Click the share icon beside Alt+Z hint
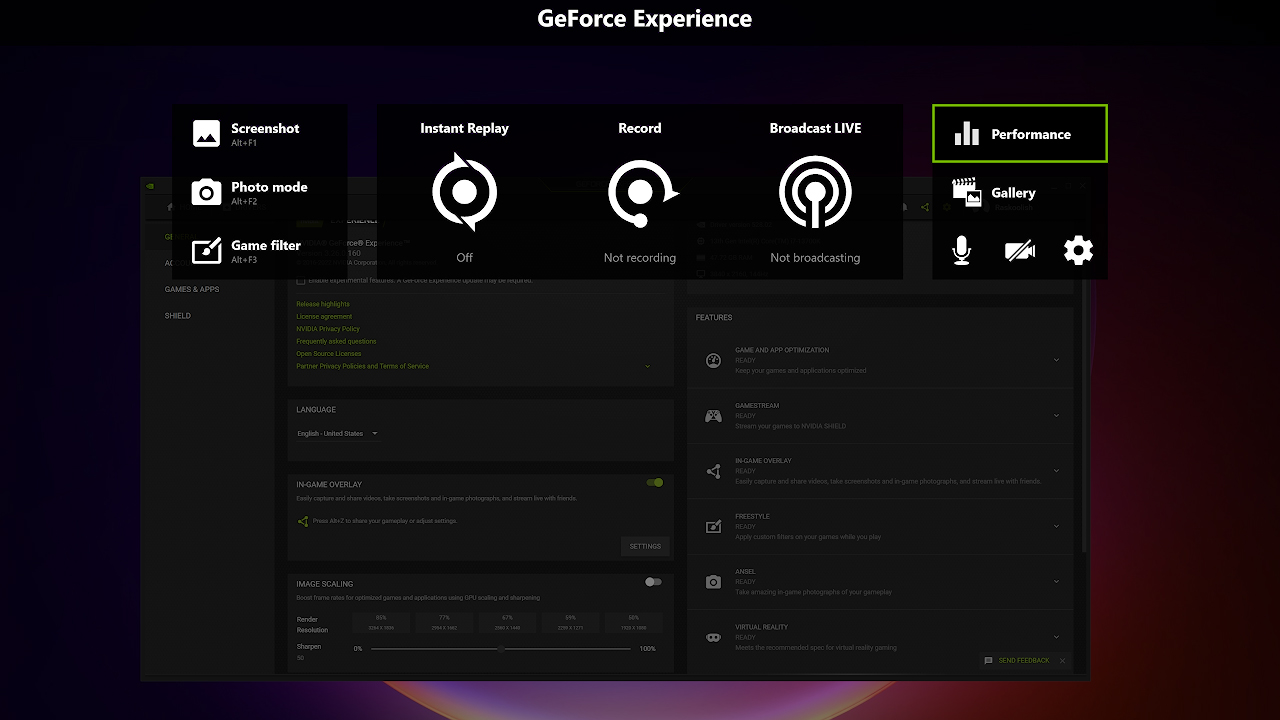Image resolution: width=1280 pixels, height=720 pixels. tap(303, 521)
